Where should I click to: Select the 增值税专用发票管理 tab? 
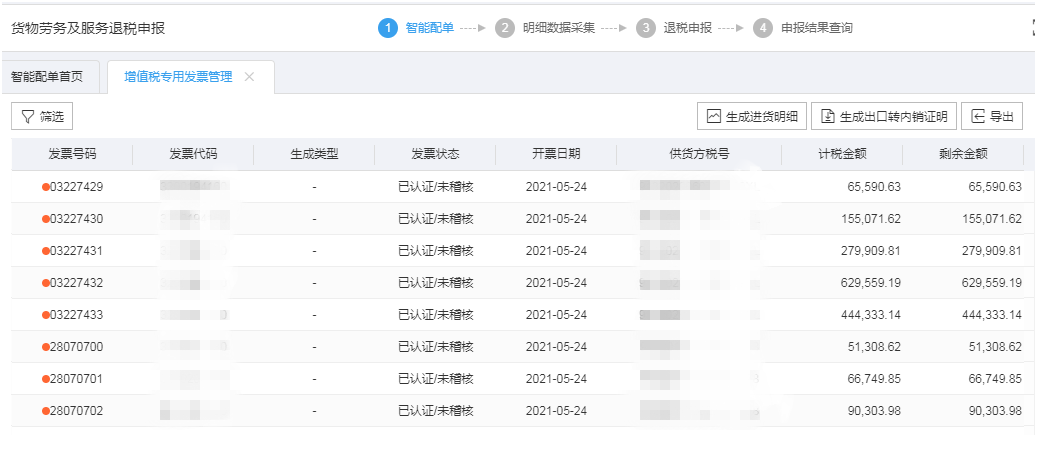point(178,77)
